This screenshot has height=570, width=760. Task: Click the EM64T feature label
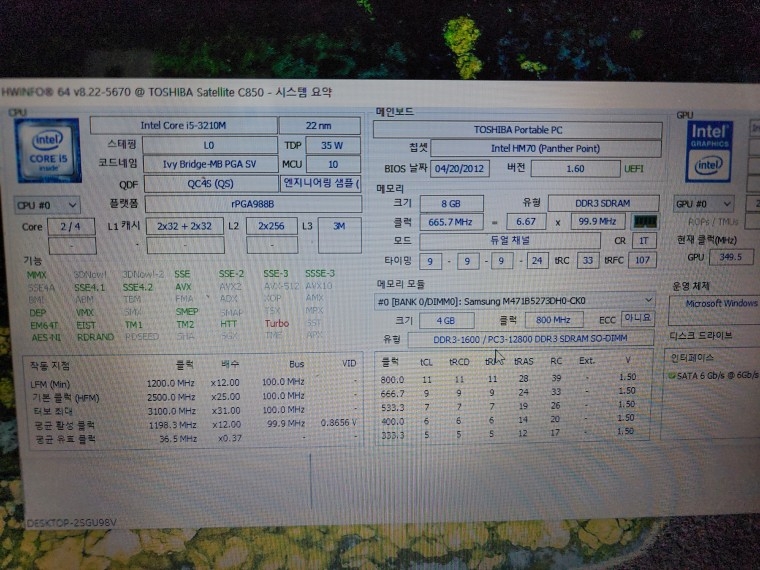click(44, 326)
